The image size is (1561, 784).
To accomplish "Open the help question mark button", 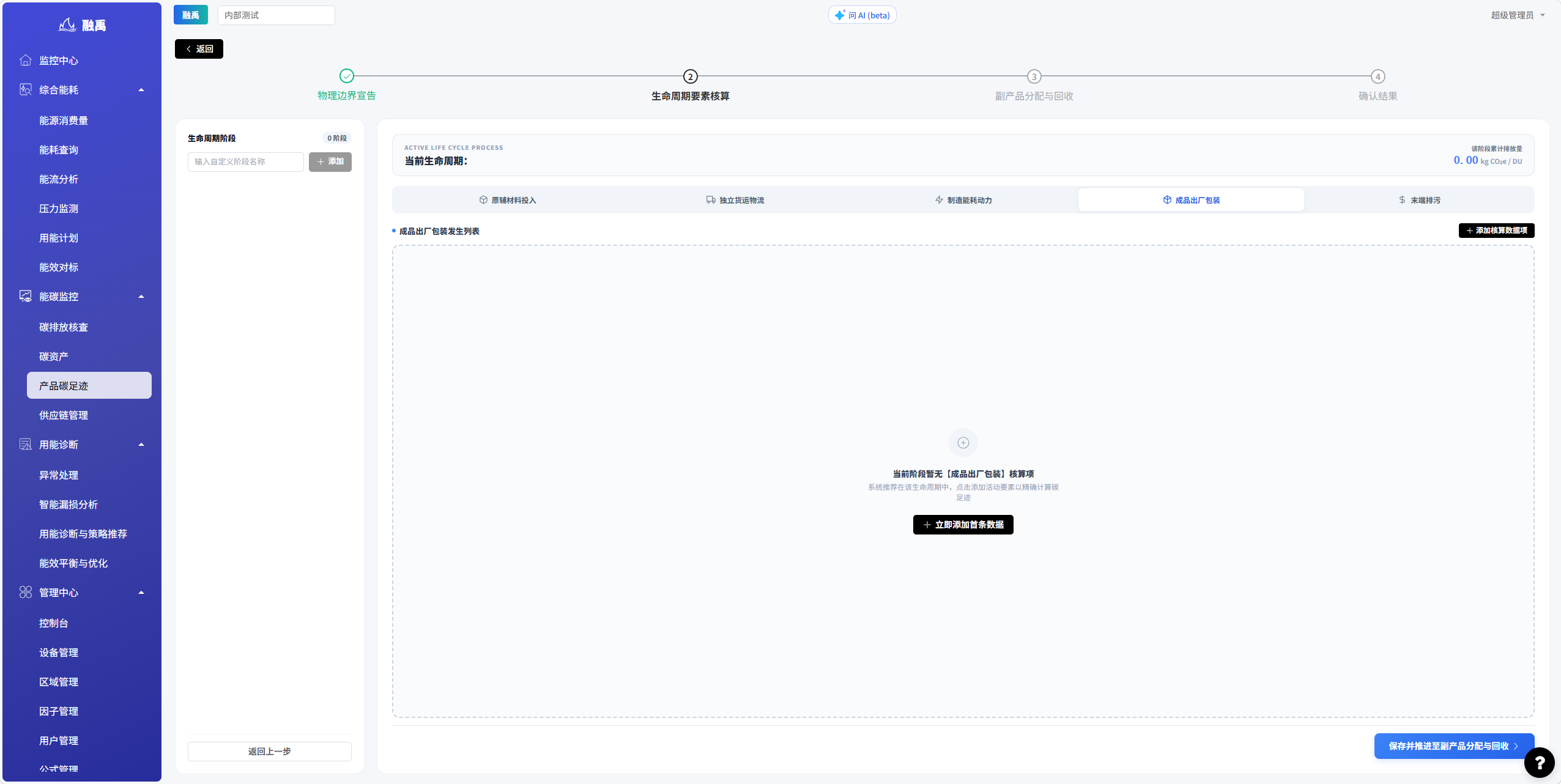I will (1540, 763).
